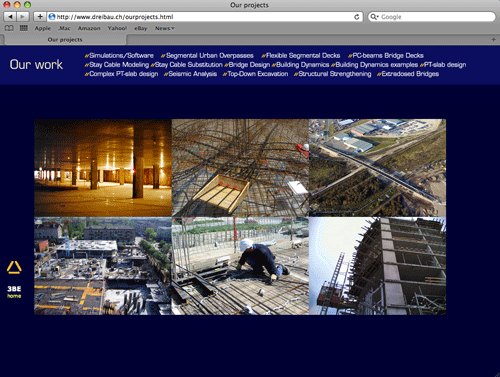Click the browser forward arrow button
The height and width of the screenshot is (377, 500).
point(22,17)
